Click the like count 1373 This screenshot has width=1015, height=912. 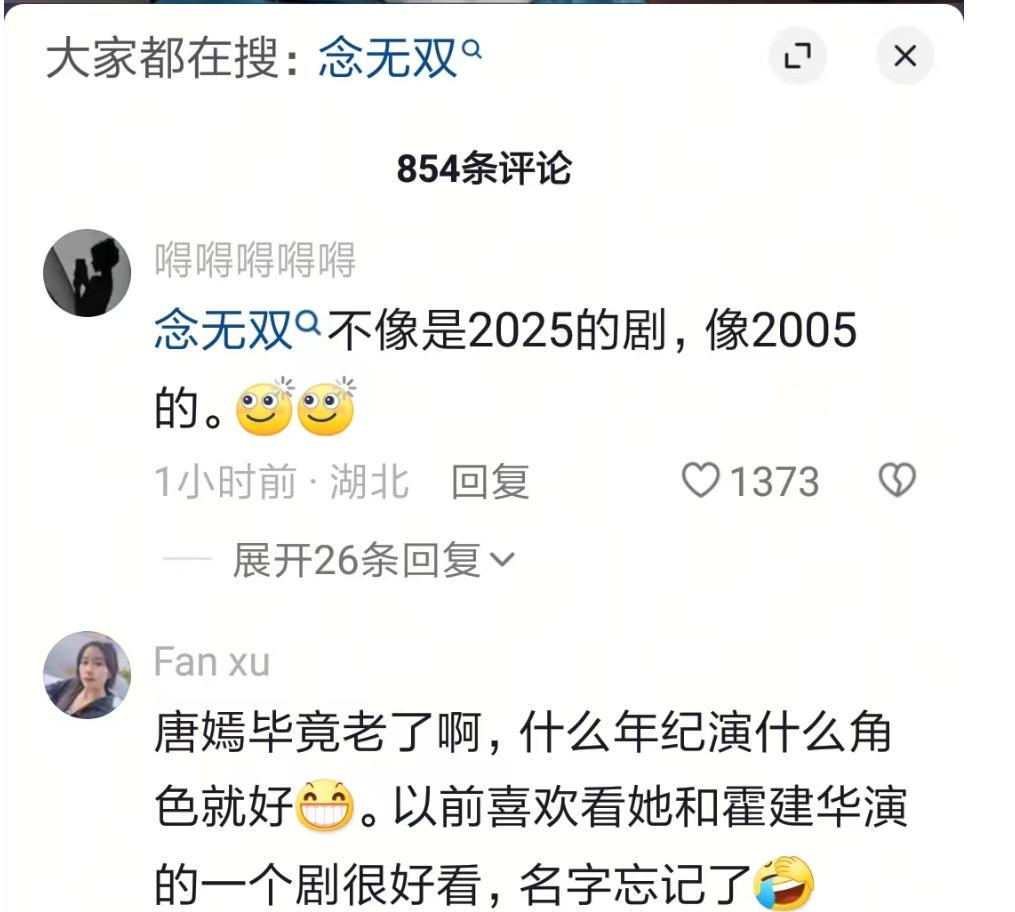774,482
